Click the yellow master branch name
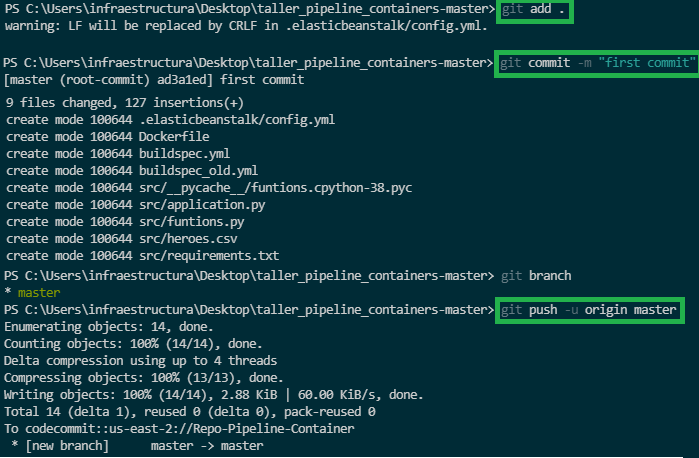Image resolution: width=699 pixels, height=458 pixels. tap(39, 293)
